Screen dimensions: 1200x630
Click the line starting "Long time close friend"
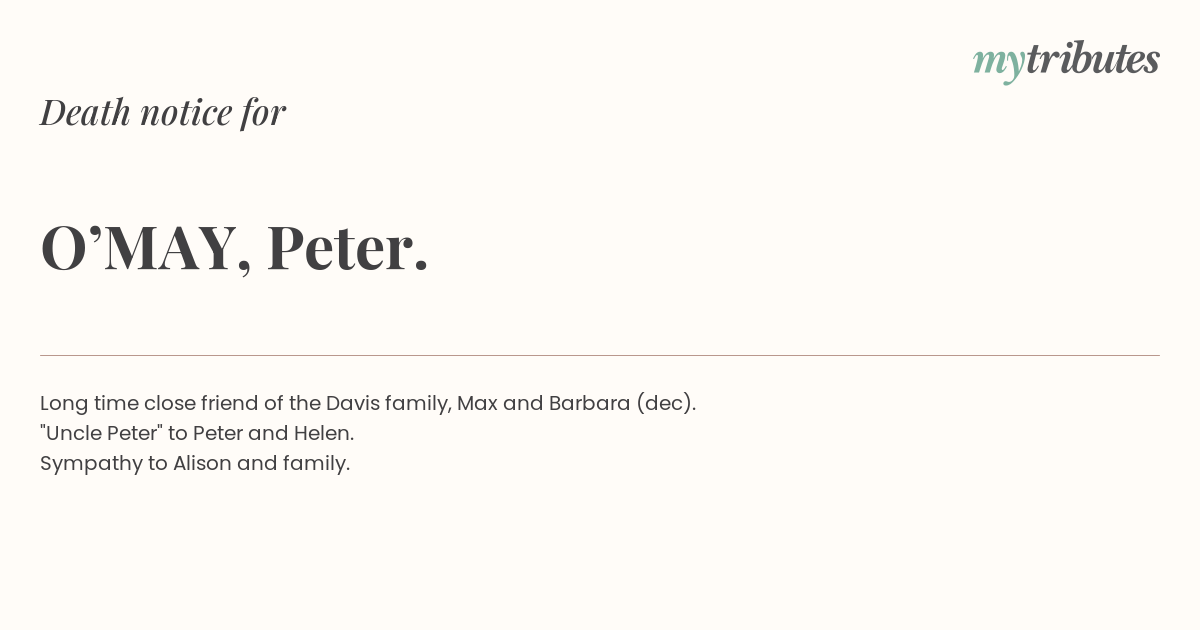click(368, 403)
